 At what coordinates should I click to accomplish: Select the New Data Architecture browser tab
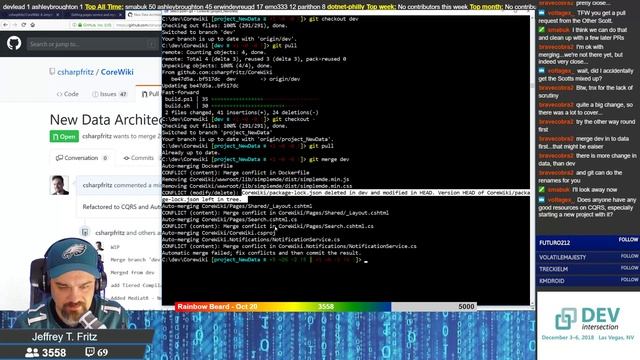[x=144, y=15]
